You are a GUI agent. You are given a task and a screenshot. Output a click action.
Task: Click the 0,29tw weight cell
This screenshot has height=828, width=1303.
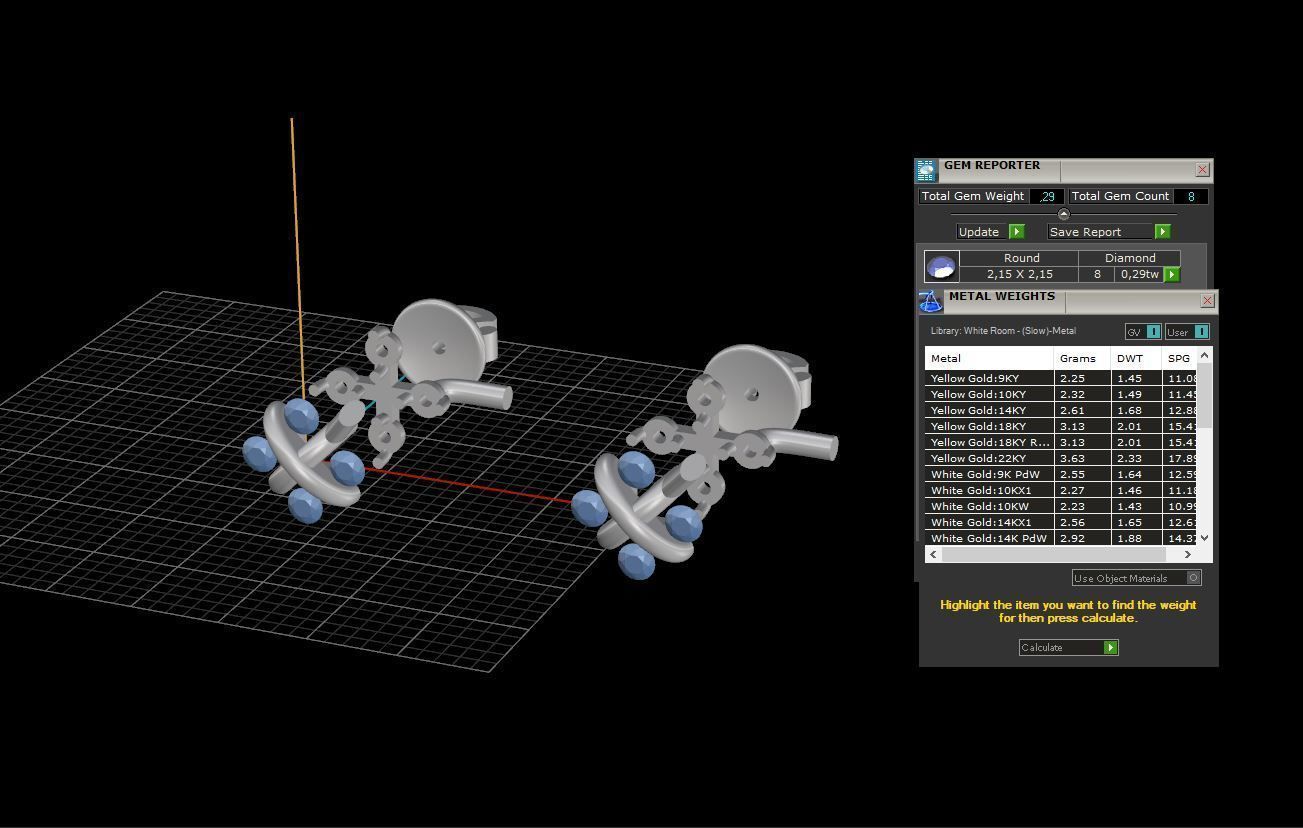(1139, 274)
